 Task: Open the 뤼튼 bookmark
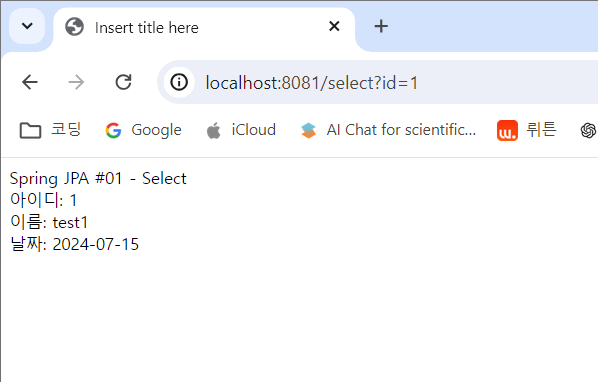(x=527, y=130)
